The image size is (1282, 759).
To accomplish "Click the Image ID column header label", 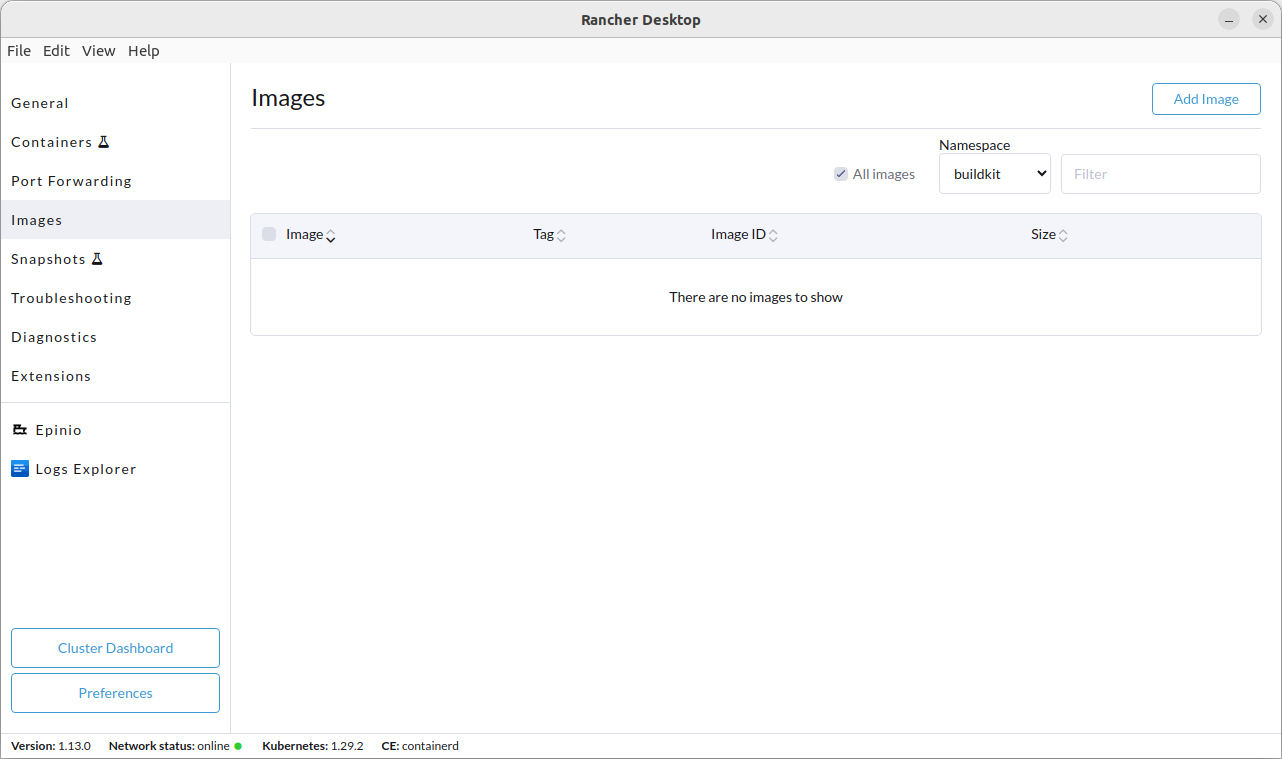I will coord(738,234).
